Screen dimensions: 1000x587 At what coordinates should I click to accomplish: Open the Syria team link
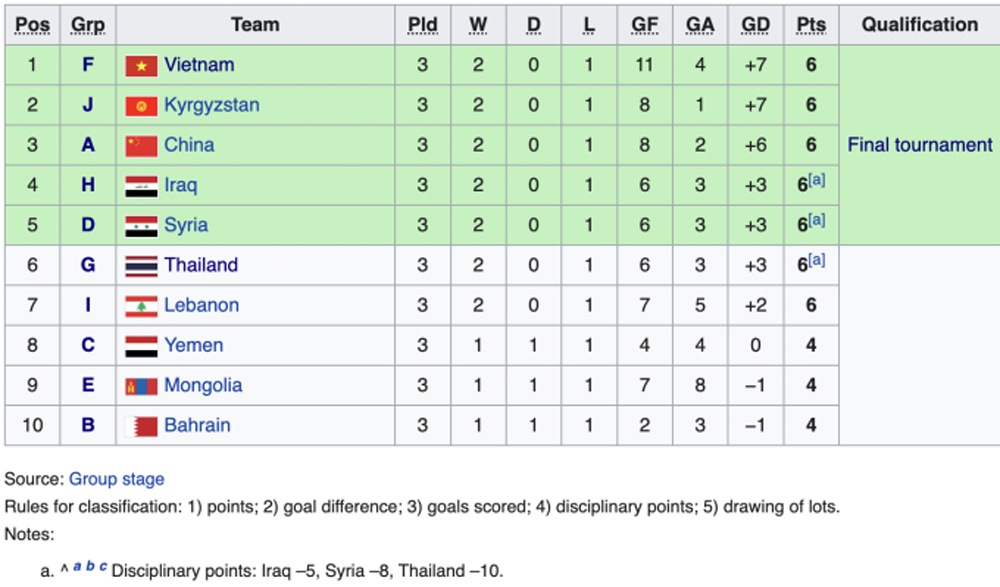[186, 225]
